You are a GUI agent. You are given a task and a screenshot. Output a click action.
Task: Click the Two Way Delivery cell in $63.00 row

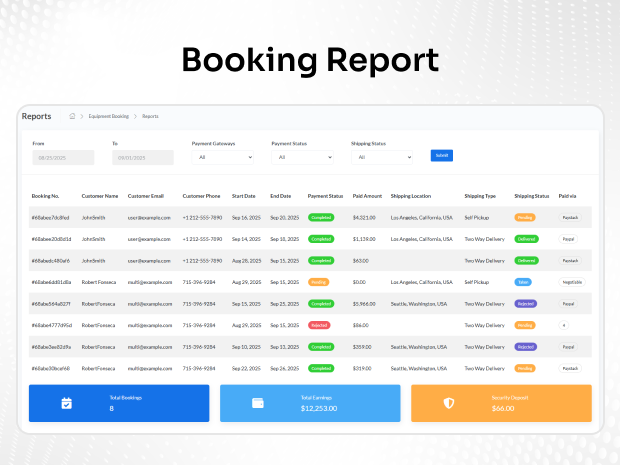(484, 261)
